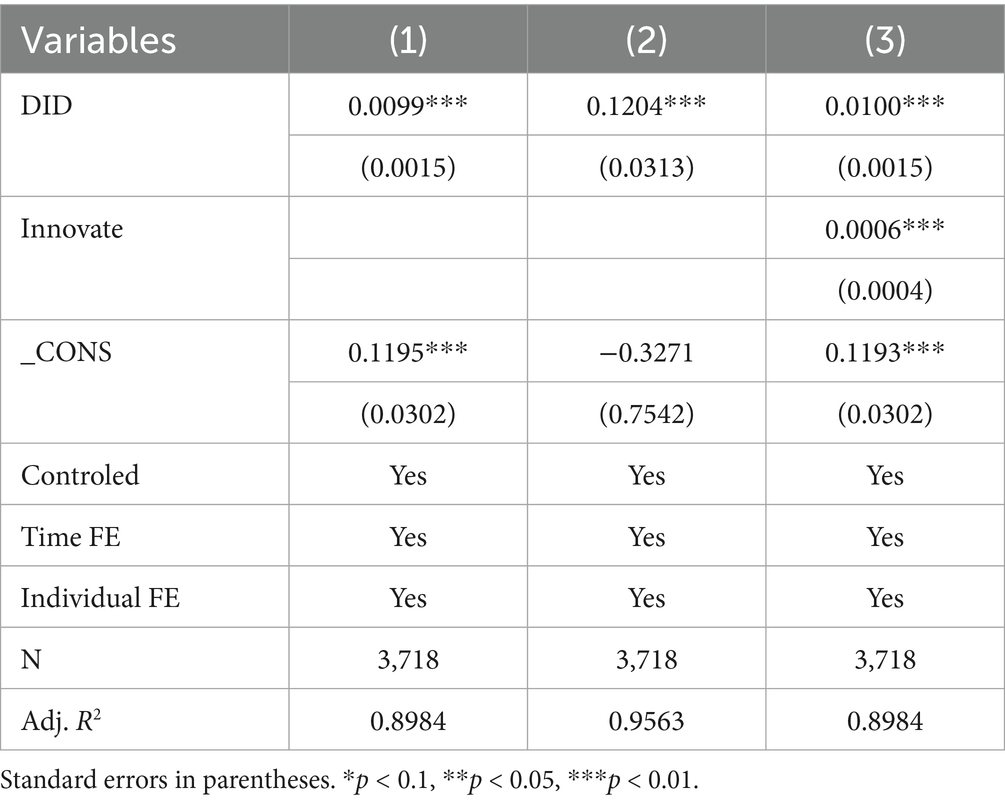Select the 0.1204*** coefficient cell
The image size is (1005, 804).
(646, 105)
